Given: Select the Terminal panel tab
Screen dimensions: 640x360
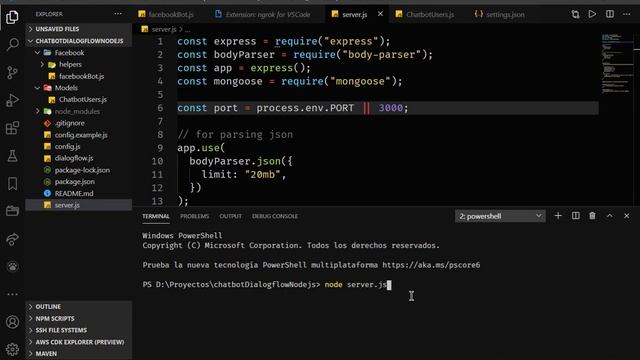Looking at the screenshot, I should pos(156,216).
